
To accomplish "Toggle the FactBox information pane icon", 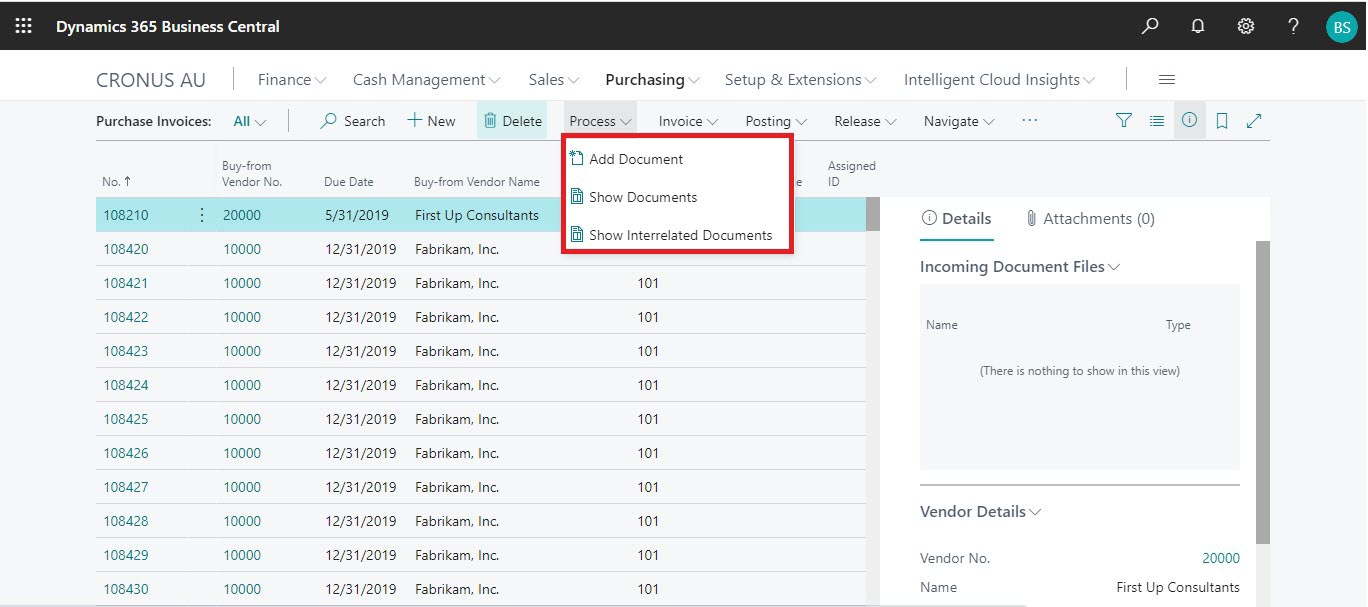I will click(1189, 120).
